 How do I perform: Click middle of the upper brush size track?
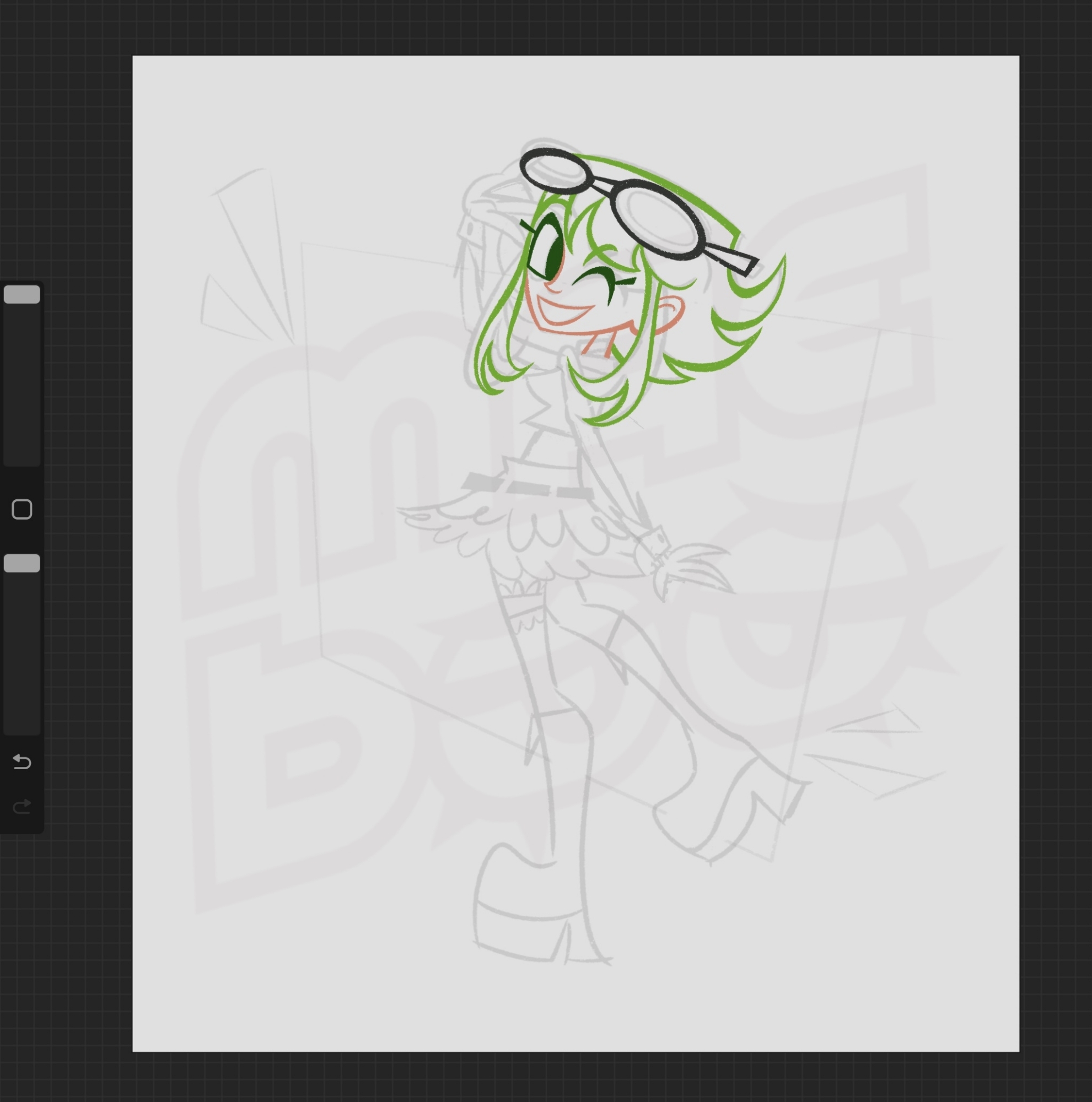[x=21, y=376]
